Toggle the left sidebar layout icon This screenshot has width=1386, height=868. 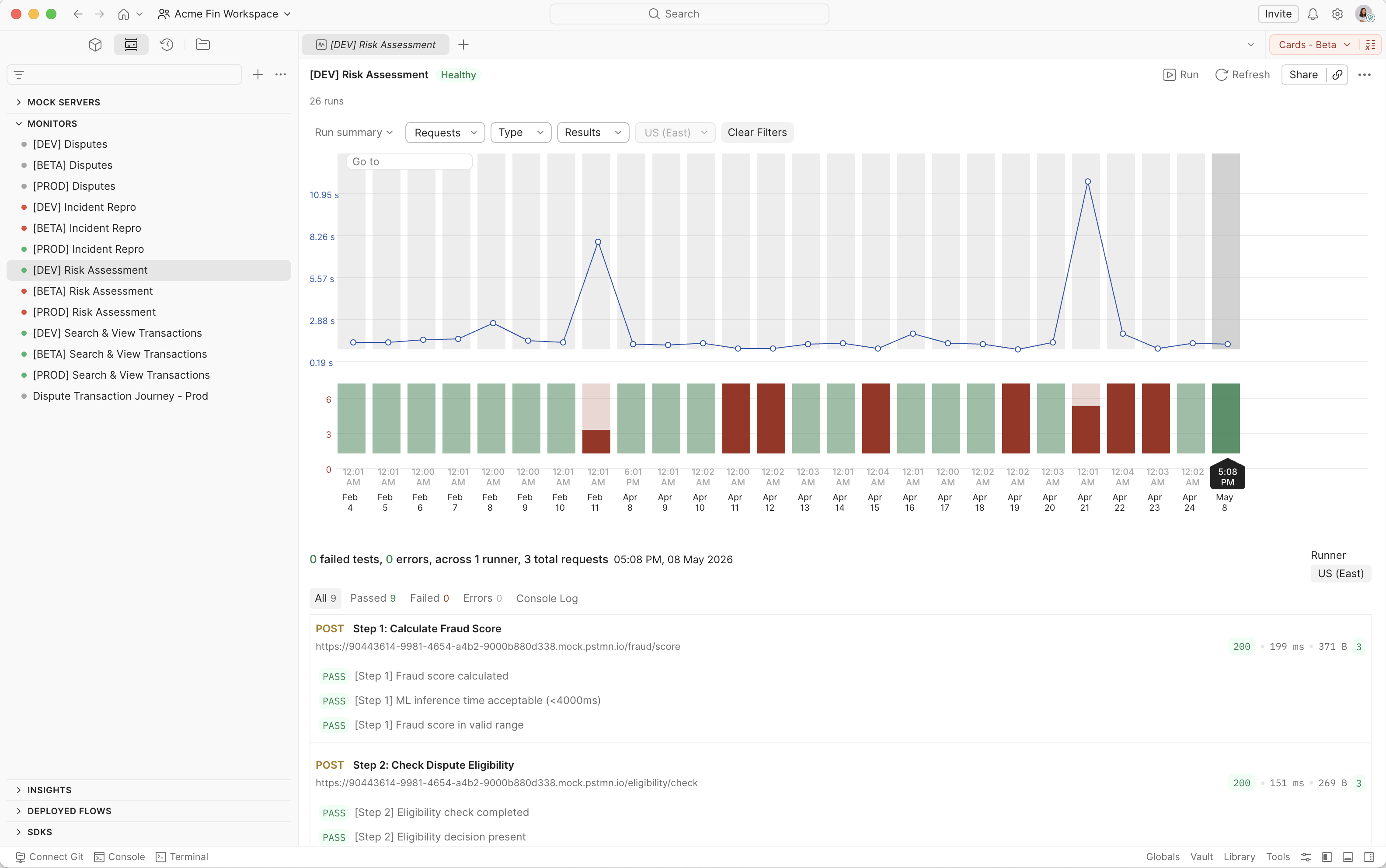point(1326,857)
